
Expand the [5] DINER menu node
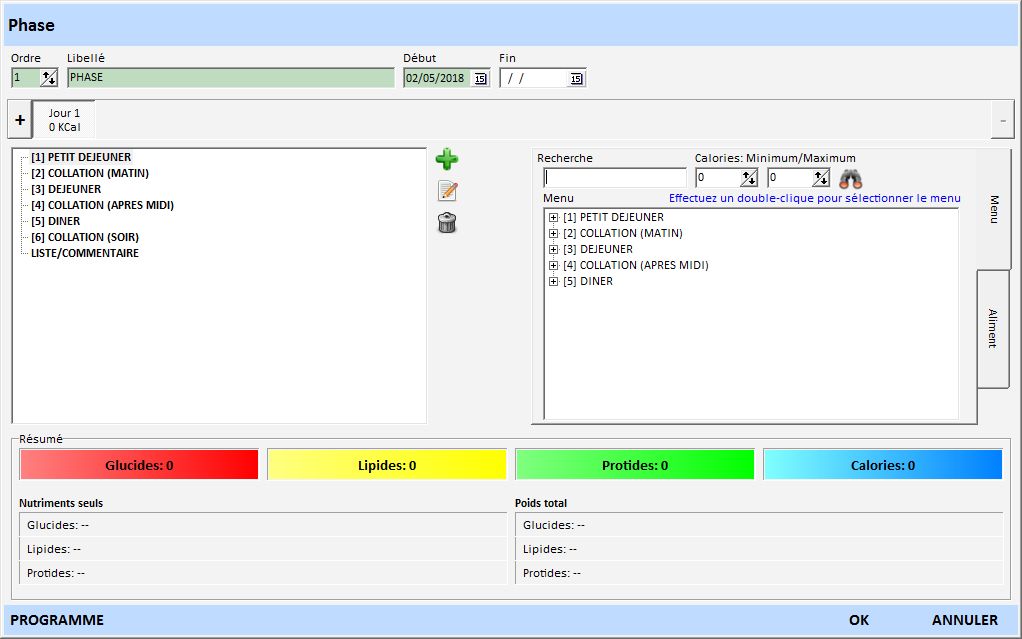coord(553,281)
